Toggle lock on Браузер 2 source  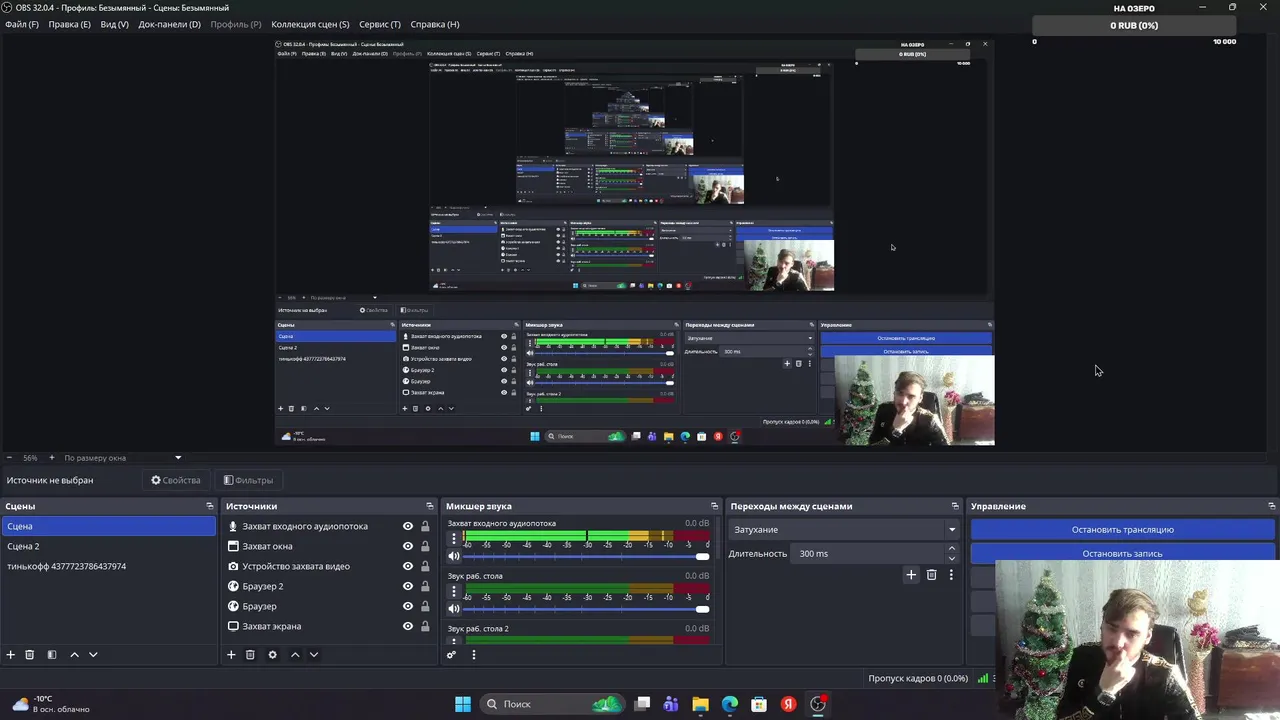(425, 586)
